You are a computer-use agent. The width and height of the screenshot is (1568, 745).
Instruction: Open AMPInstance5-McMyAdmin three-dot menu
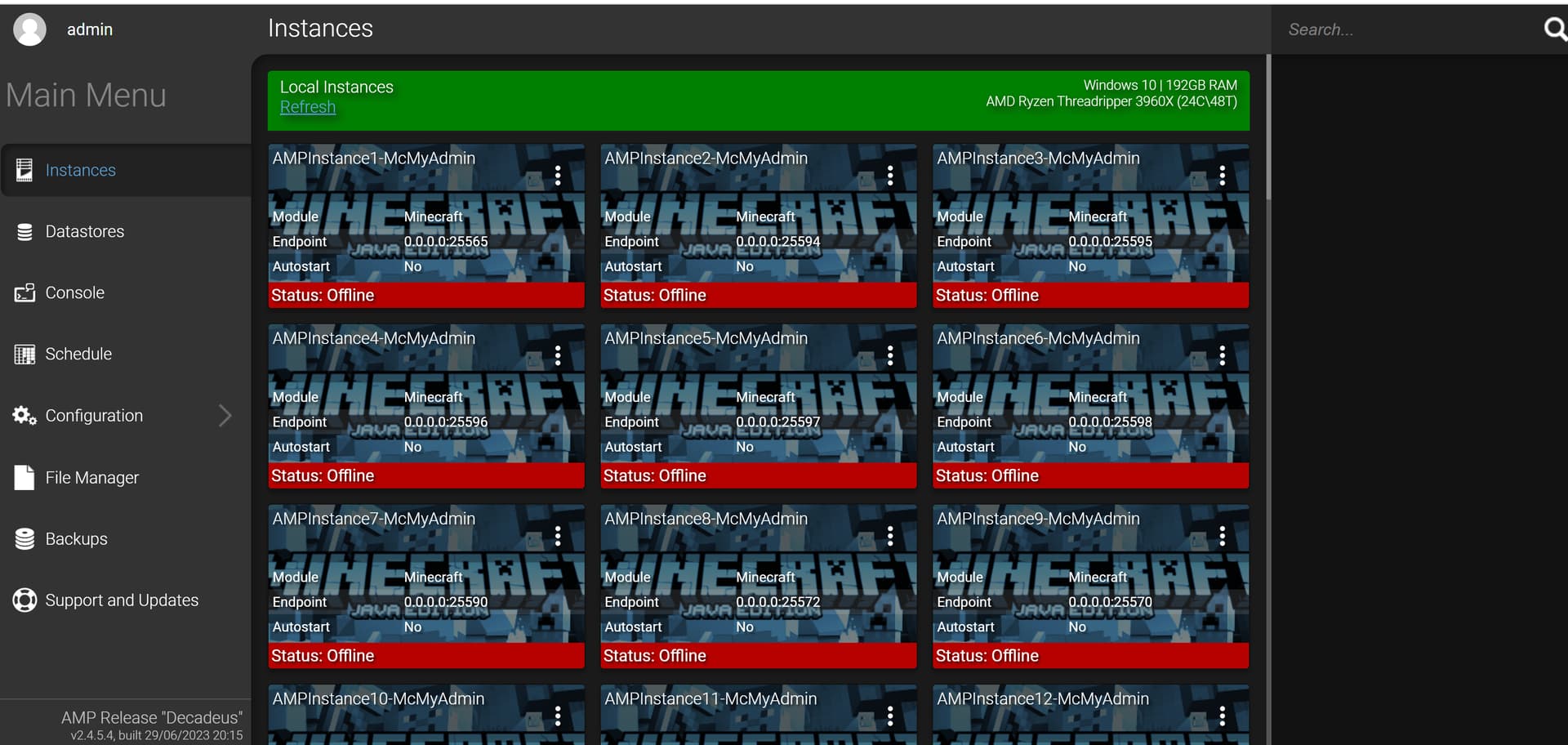click(890, 355)
